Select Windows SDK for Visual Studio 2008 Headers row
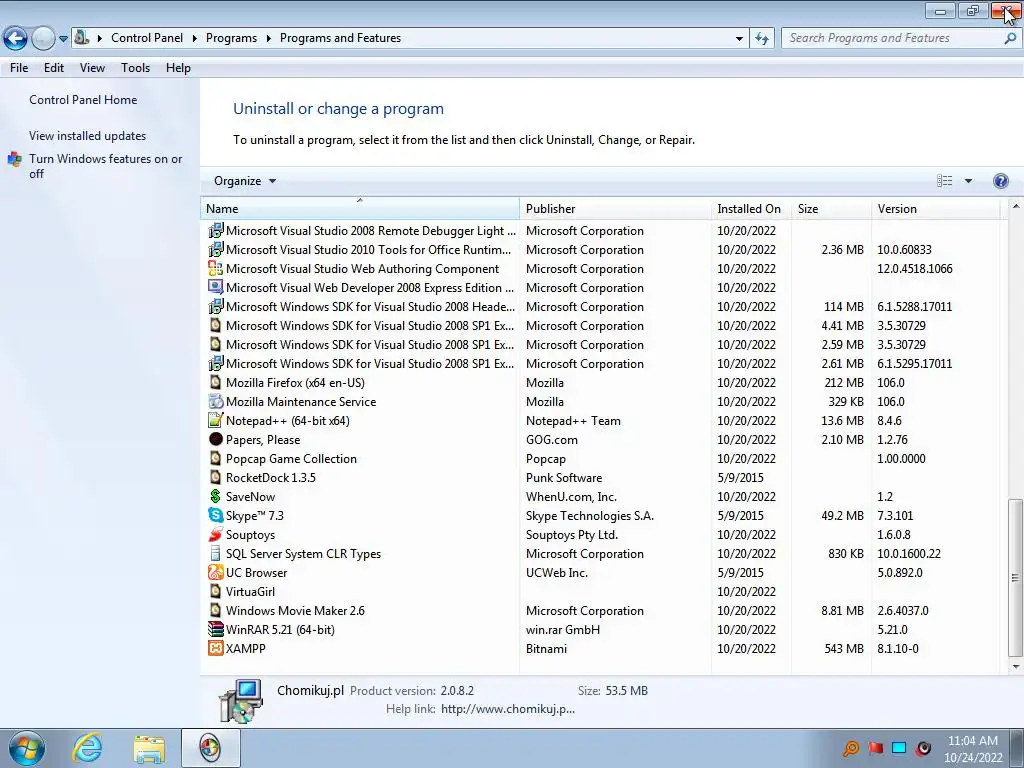The image size is (1024, 768). pos(600,306)
